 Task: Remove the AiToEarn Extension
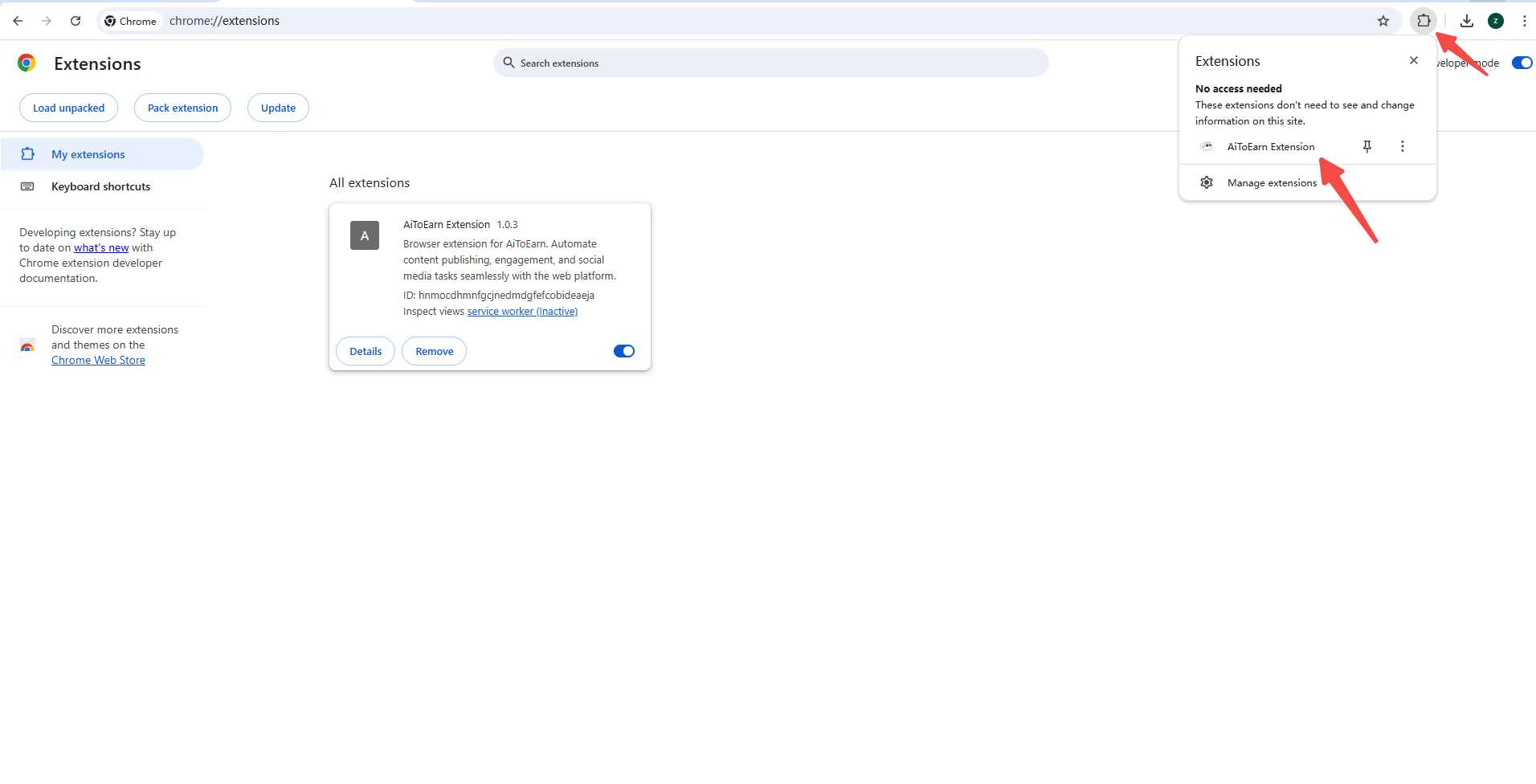[434, 351]
